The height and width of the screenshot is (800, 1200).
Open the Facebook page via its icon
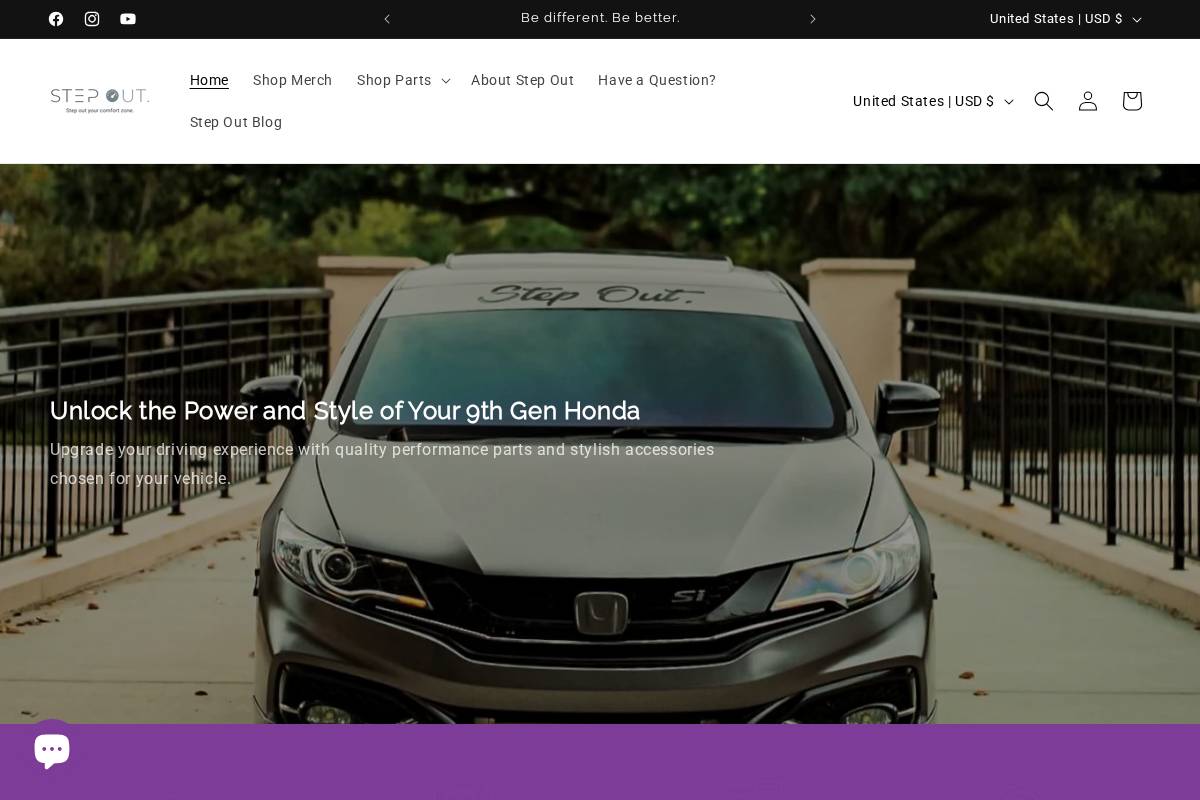(56, 19)
